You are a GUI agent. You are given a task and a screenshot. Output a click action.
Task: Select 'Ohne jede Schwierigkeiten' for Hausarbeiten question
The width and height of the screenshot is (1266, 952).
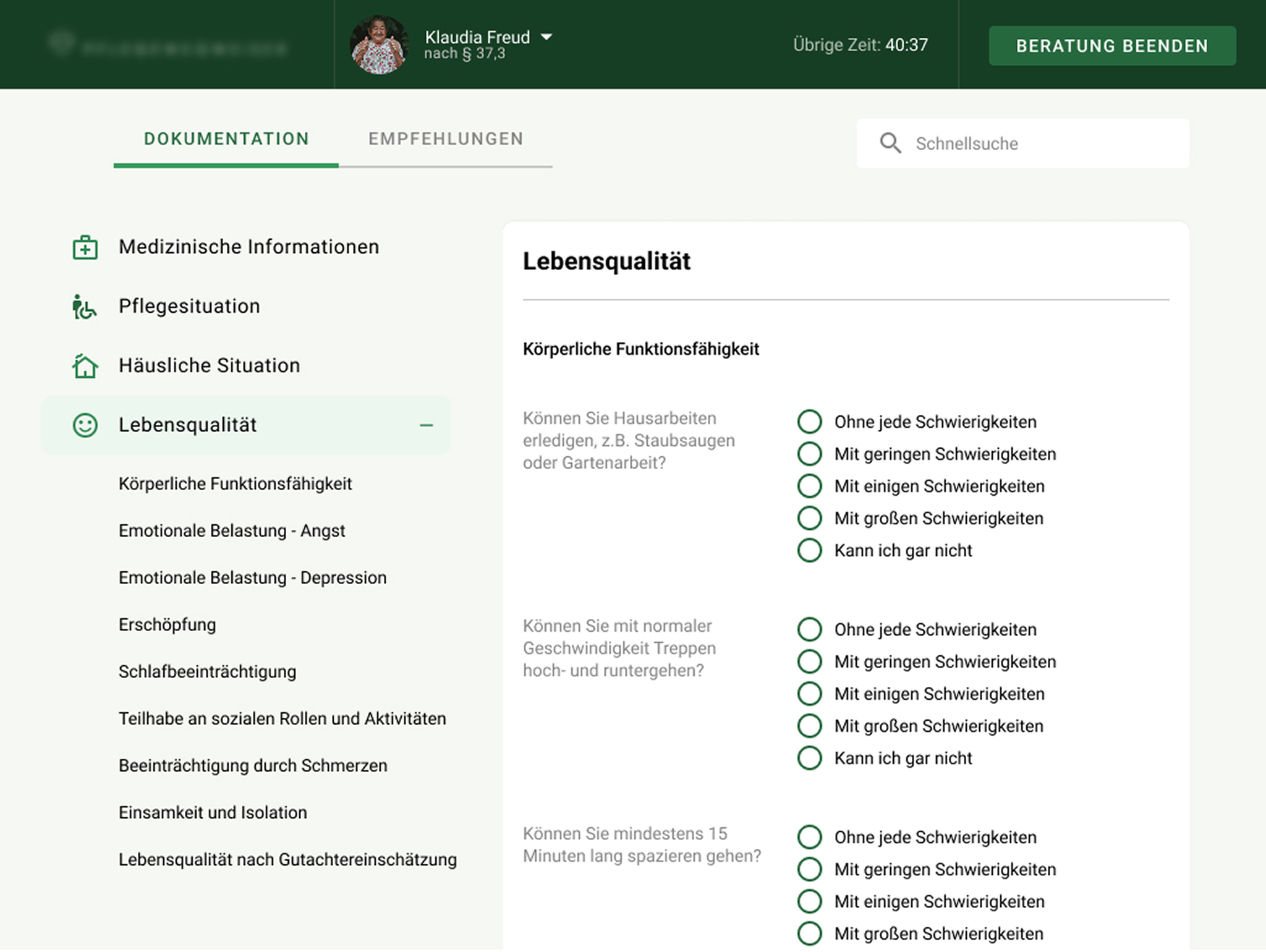(x=809, y=422)
